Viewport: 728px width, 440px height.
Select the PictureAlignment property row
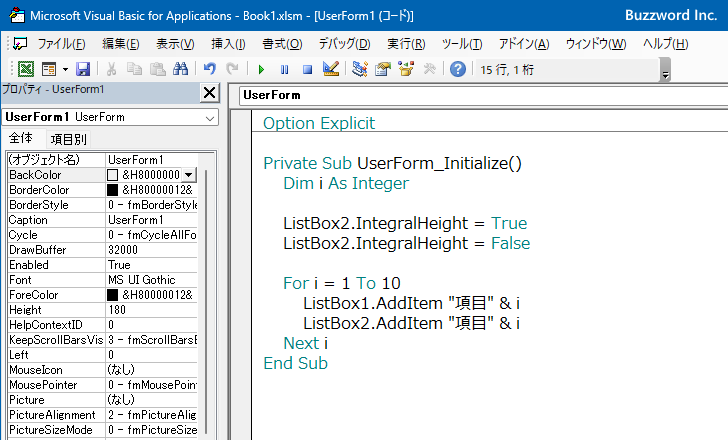click(103, 415)
